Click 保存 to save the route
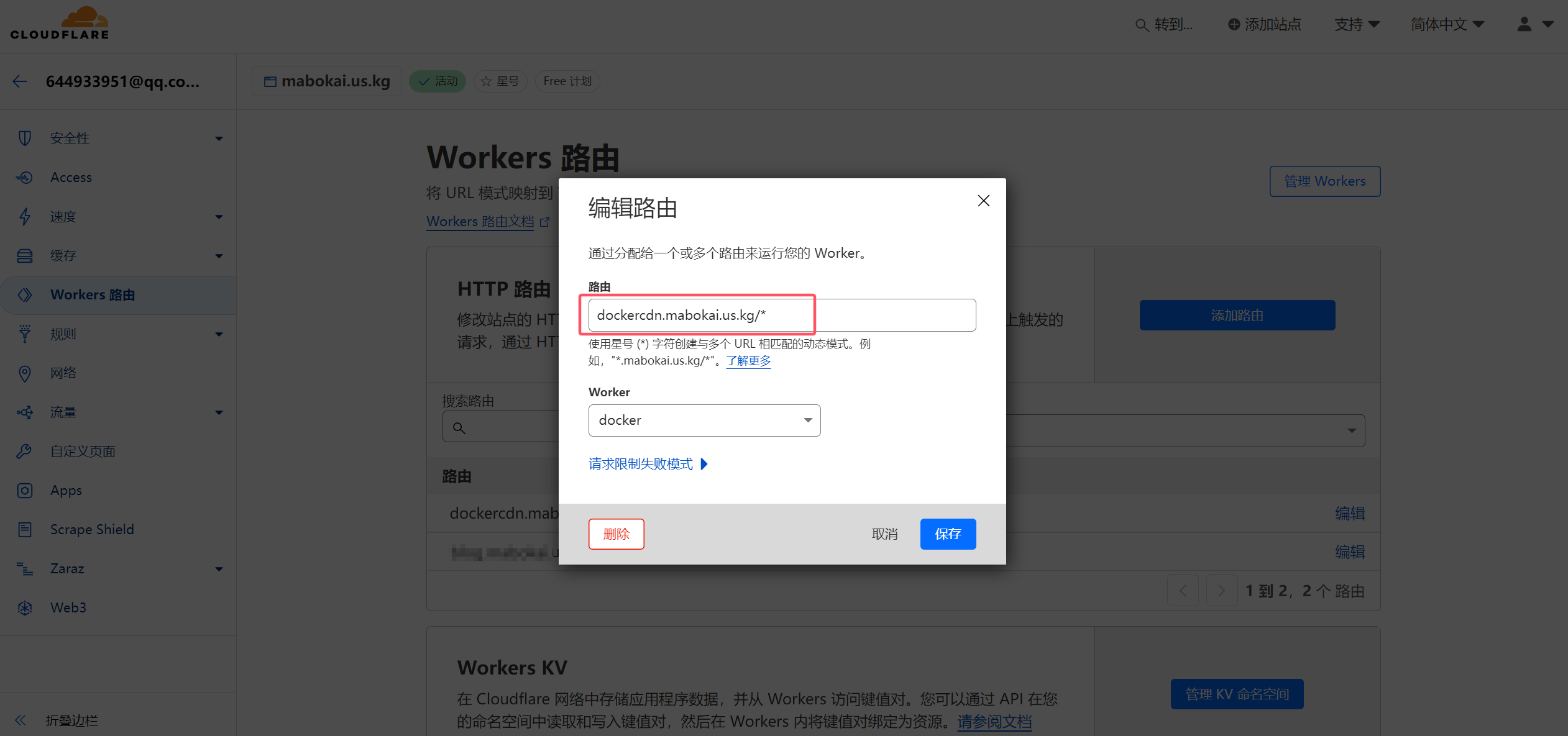1568x736 pixels. coord(948,534)
